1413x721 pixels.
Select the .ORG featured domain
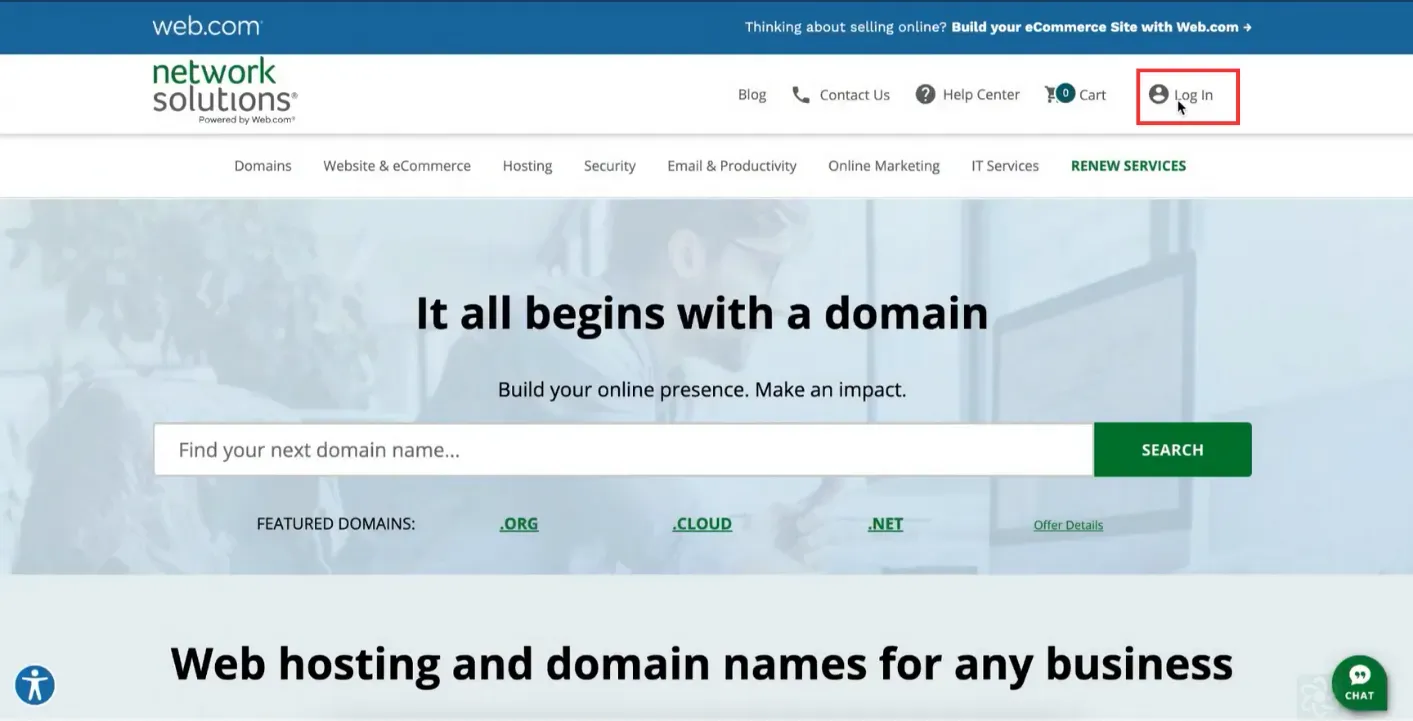click(519, 524)
